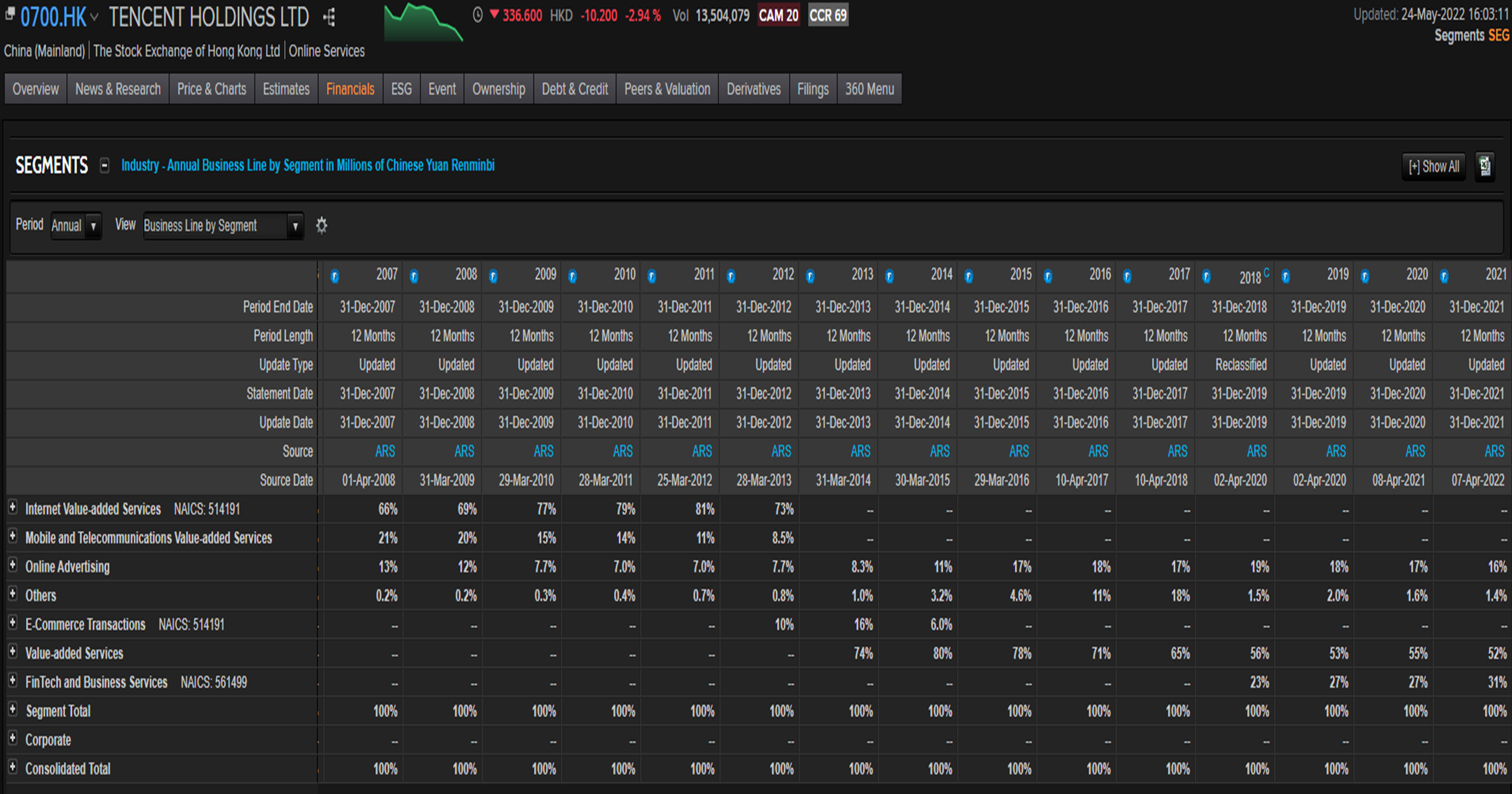Open ticker 0700.HK dropdown arrow
This screenshot has height=794, width=1512.
click(x=94, y=17)
